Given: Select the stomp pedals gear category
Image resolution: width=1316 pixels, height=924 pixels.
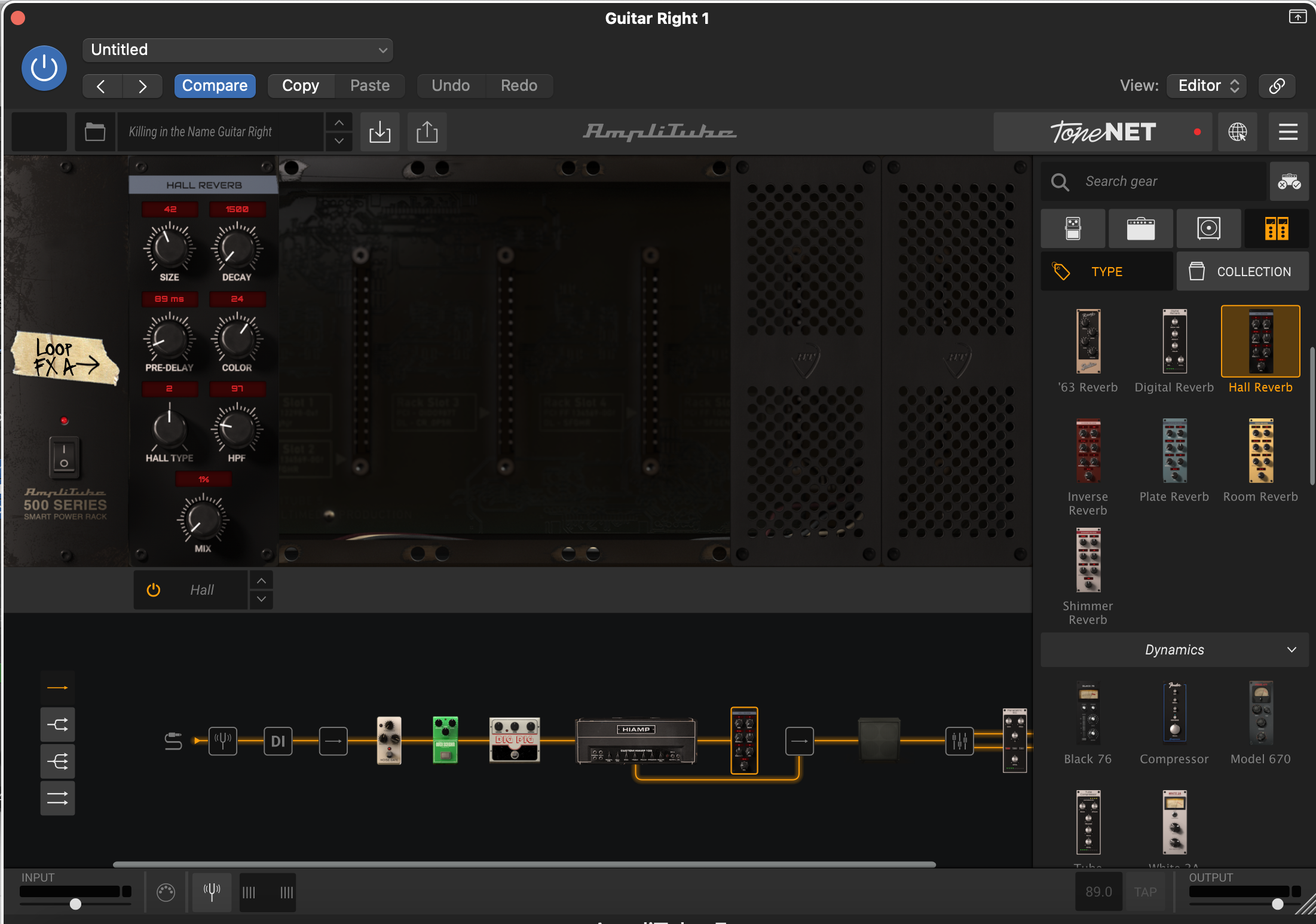Looking at the screenshot, I should [x=1073, y=229].
